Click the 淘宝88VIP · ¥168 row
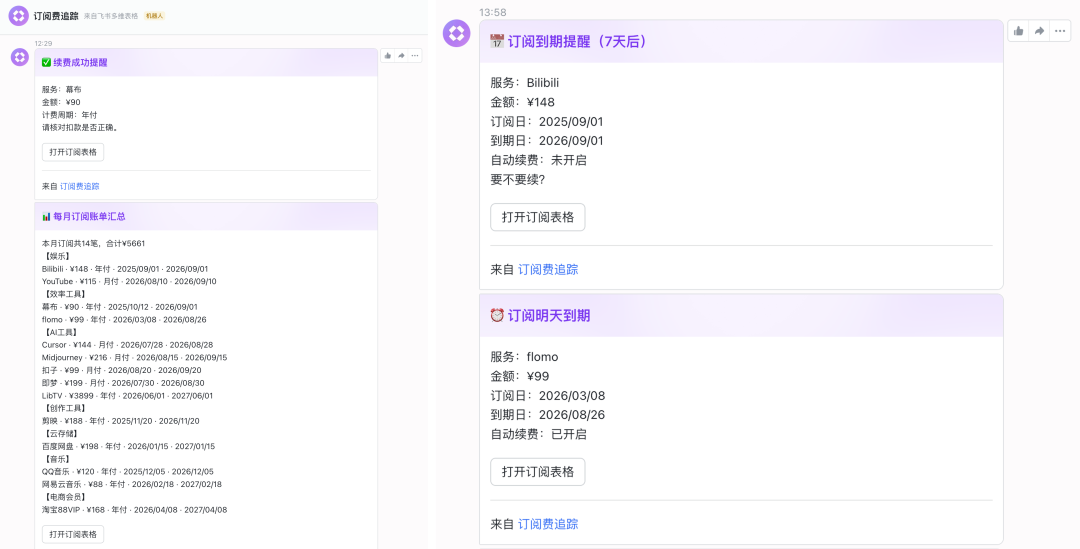 [134, 510]
